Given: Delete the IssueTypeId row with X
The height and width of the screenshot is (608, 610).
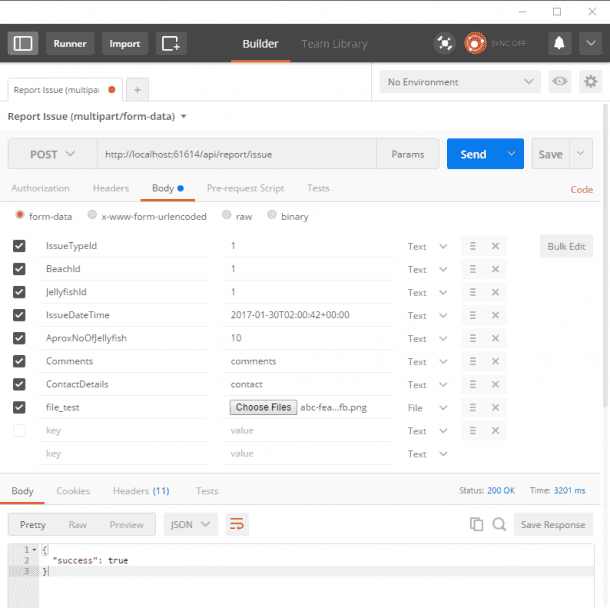Looking at the screenshot, I should pos(495,246).
